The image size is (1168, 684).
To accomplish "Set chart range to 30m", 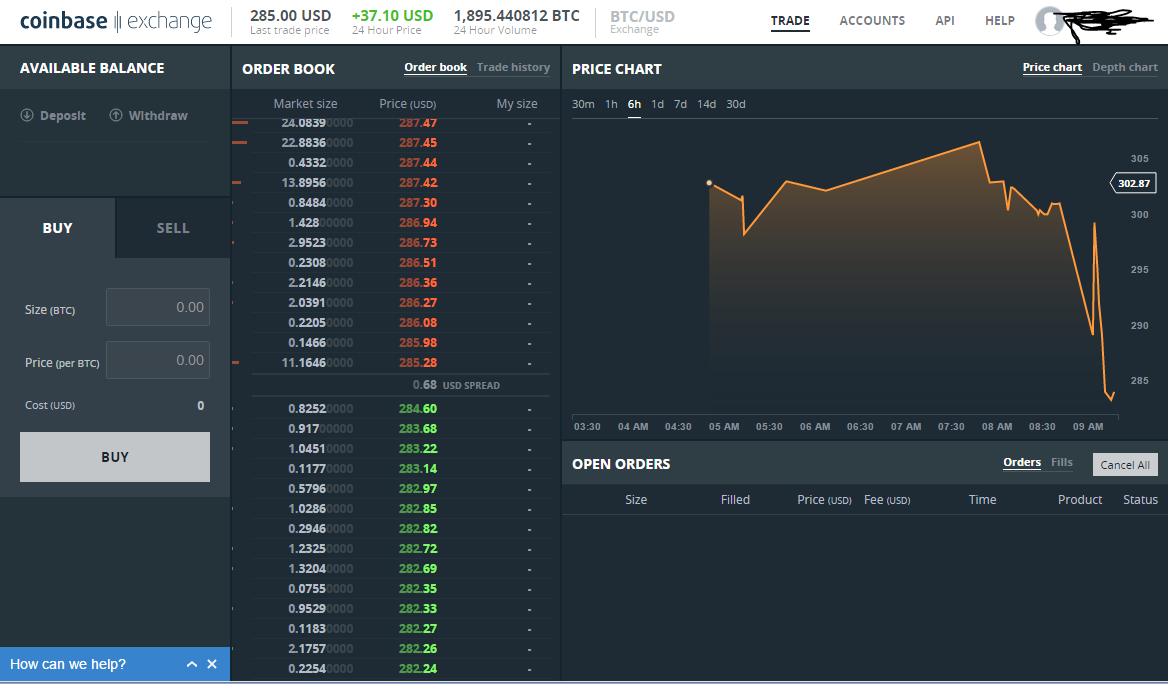I will coord(583,104).
